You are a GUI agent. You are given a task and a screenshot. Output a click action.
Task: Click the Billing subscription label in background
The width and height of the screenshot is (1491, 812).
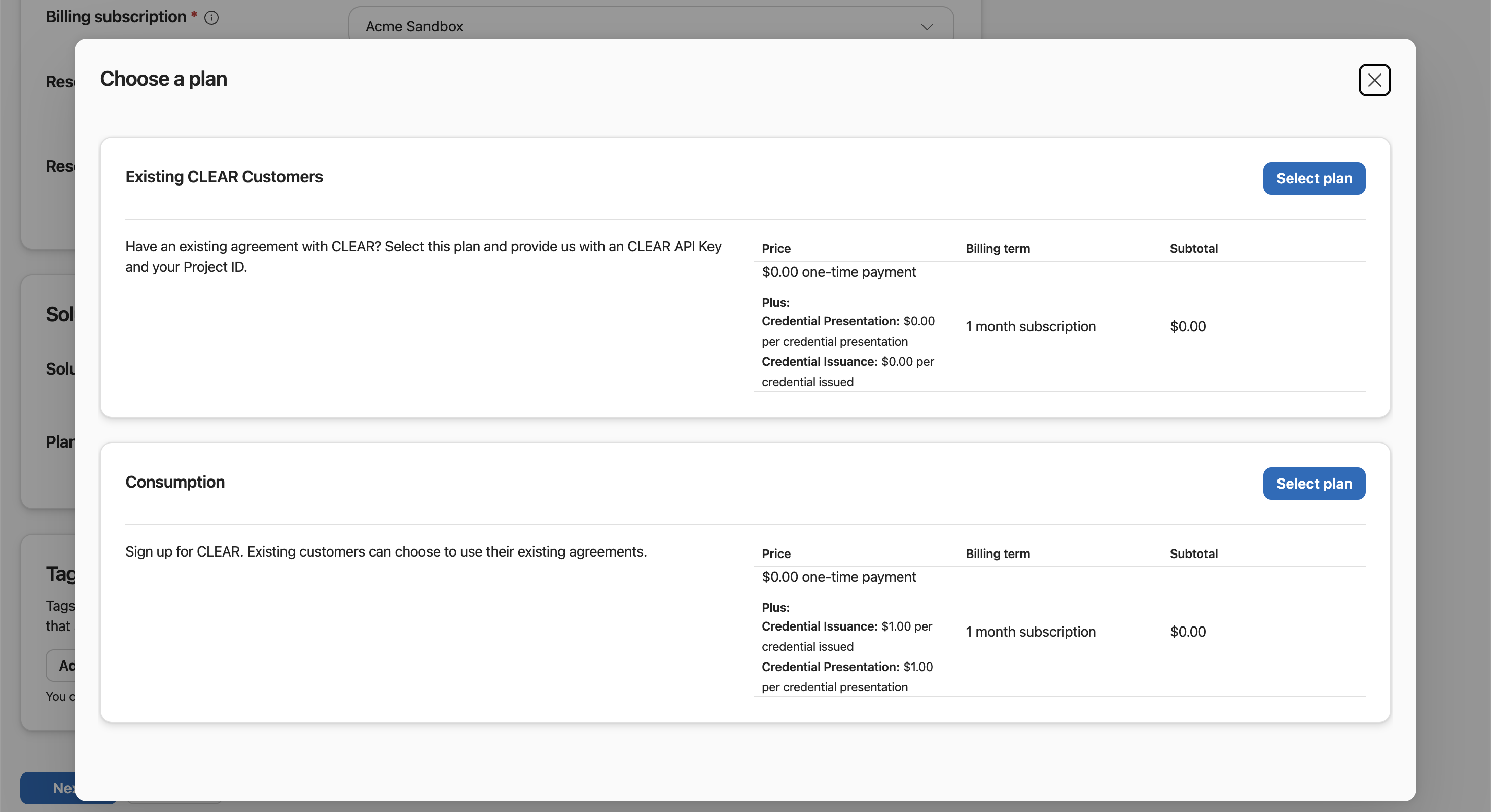point(116,17)
